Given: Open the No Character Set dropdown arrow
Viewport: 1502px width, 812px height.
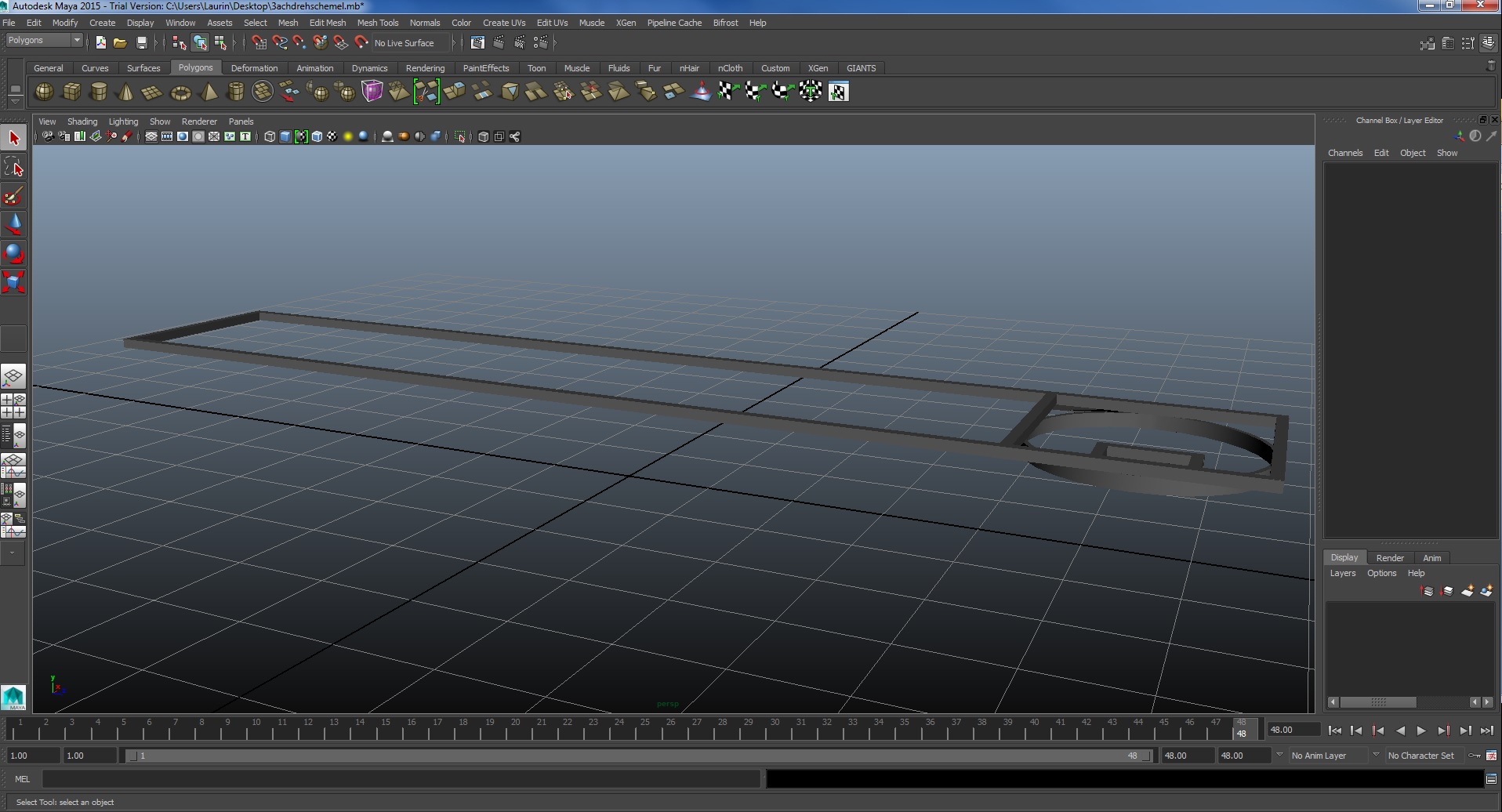Looking at the screenshot, I should (x=1376, y=755).
